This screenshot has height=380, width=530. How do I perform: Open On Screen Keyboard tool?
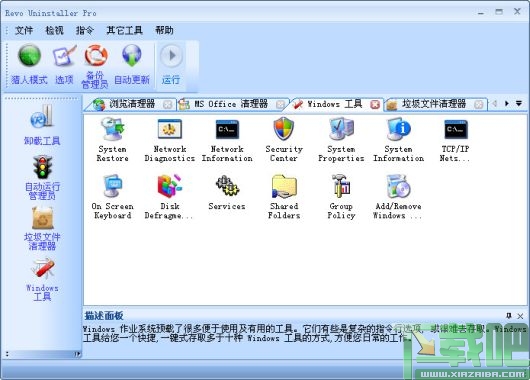tap(112, 197)
